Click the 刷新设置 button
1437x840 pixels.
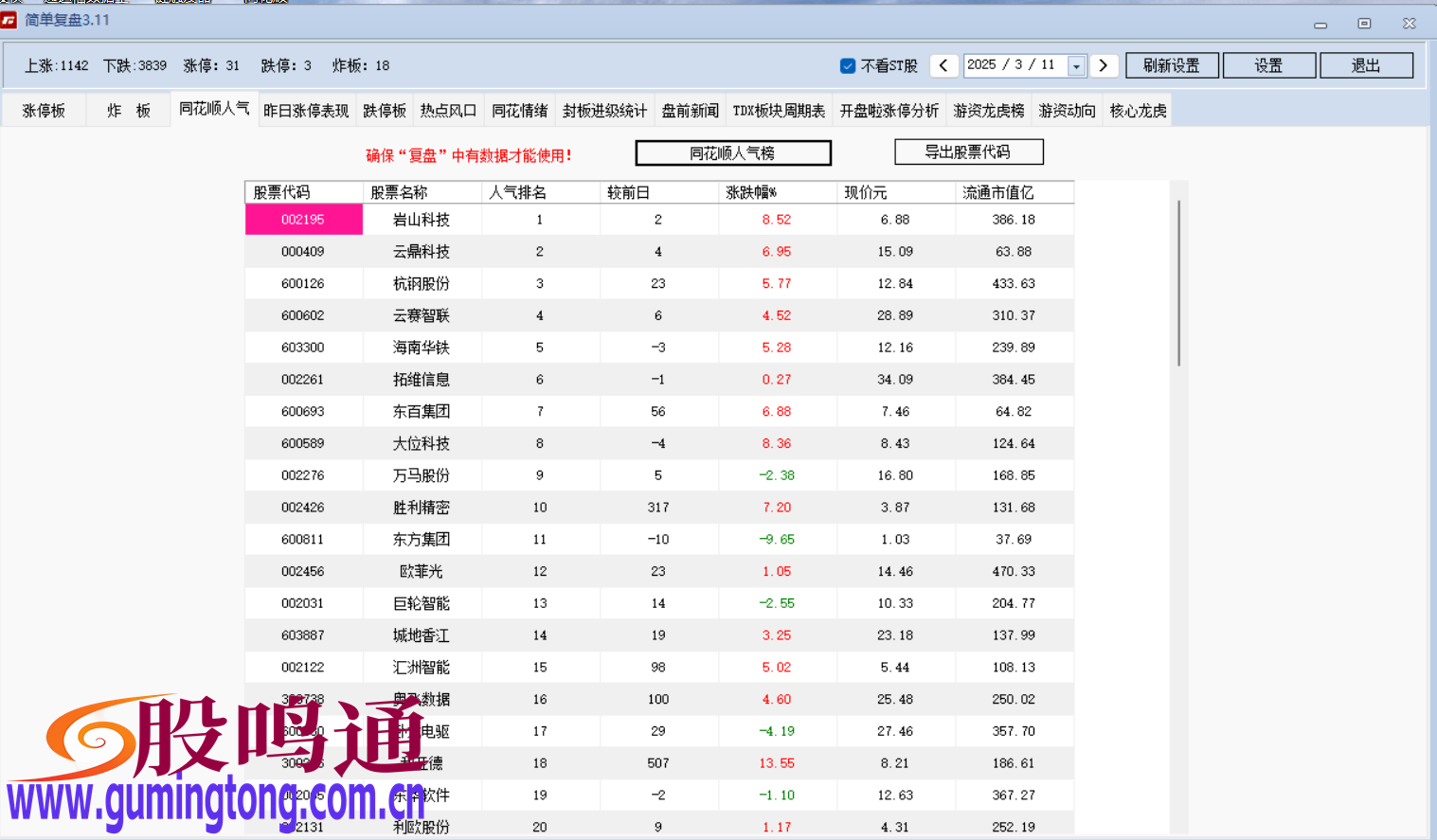point(1172,65)
